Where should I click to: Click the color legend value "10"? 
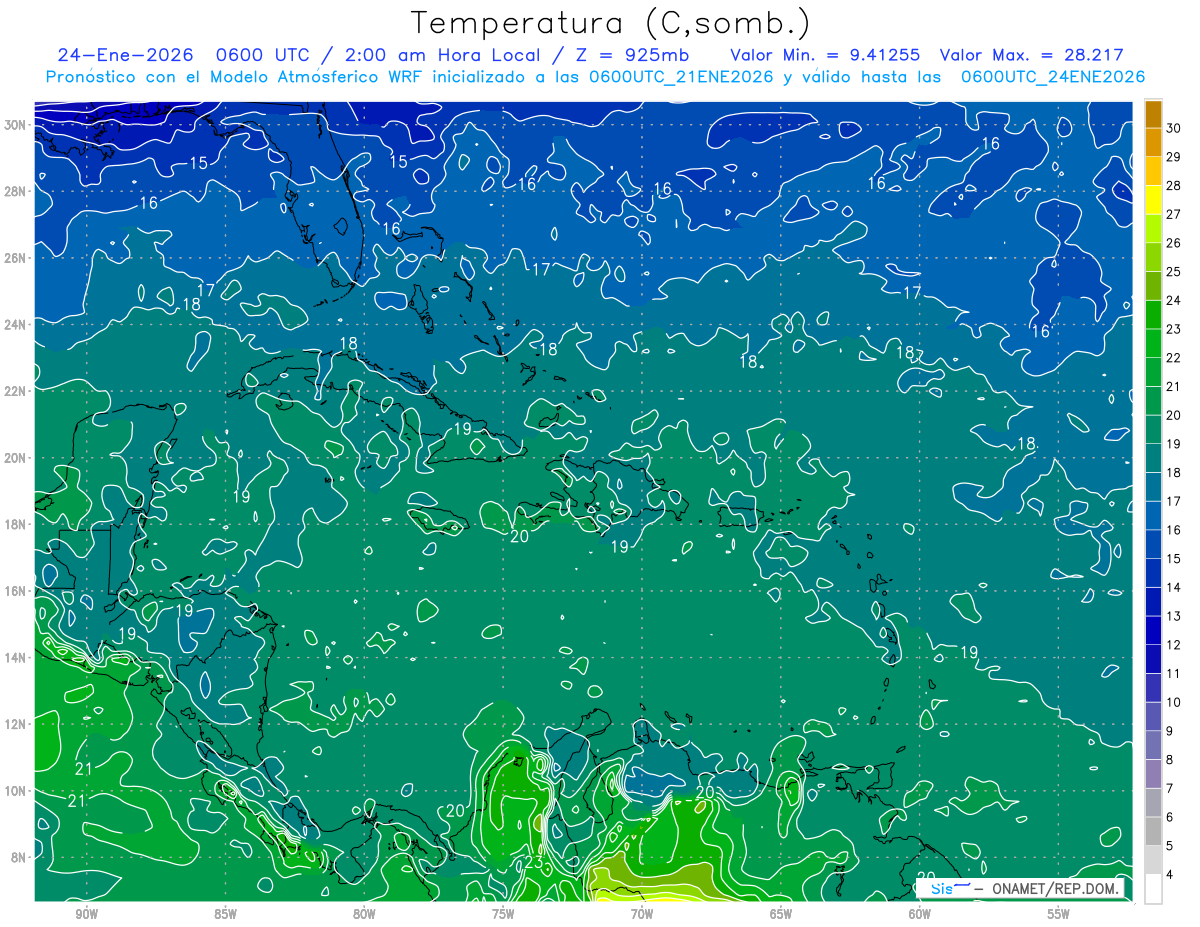click(1174, 702)
